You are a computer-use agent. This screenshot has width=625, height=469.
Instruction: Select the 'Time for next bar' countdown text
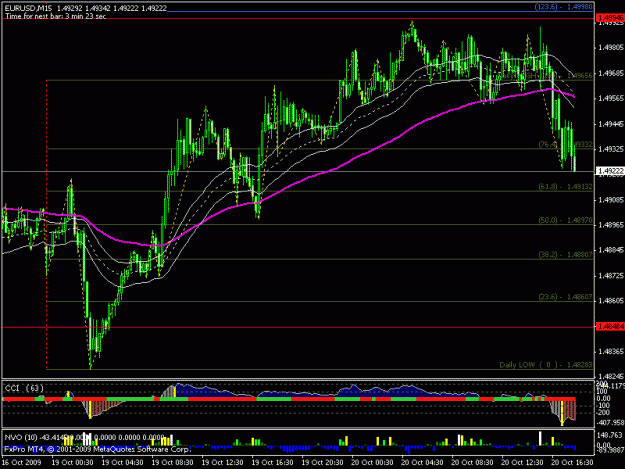pyautogui.click(x=55, y=16)
